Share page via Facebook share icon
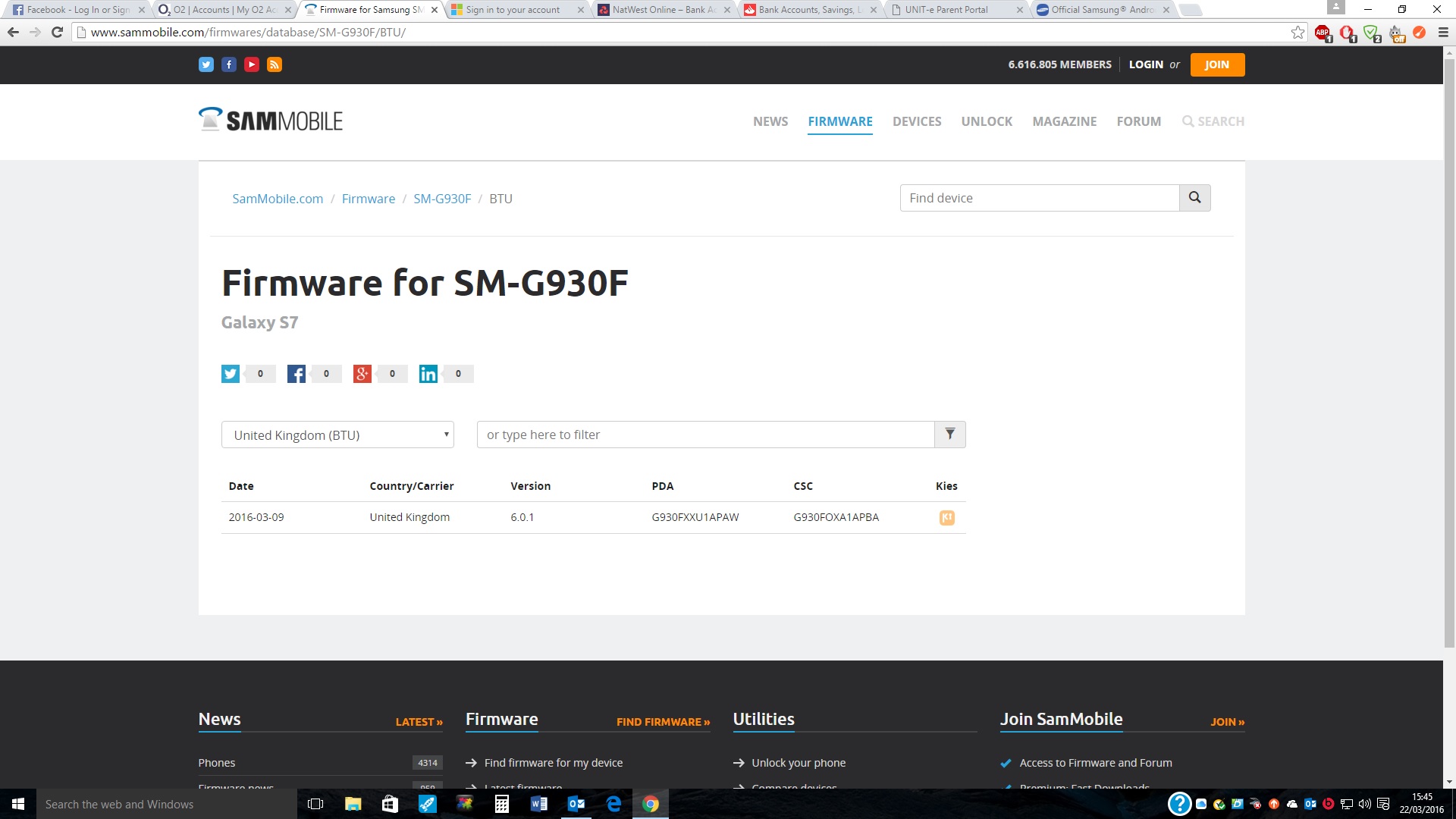The image size is (1456, 819). (x=297, y=374)
